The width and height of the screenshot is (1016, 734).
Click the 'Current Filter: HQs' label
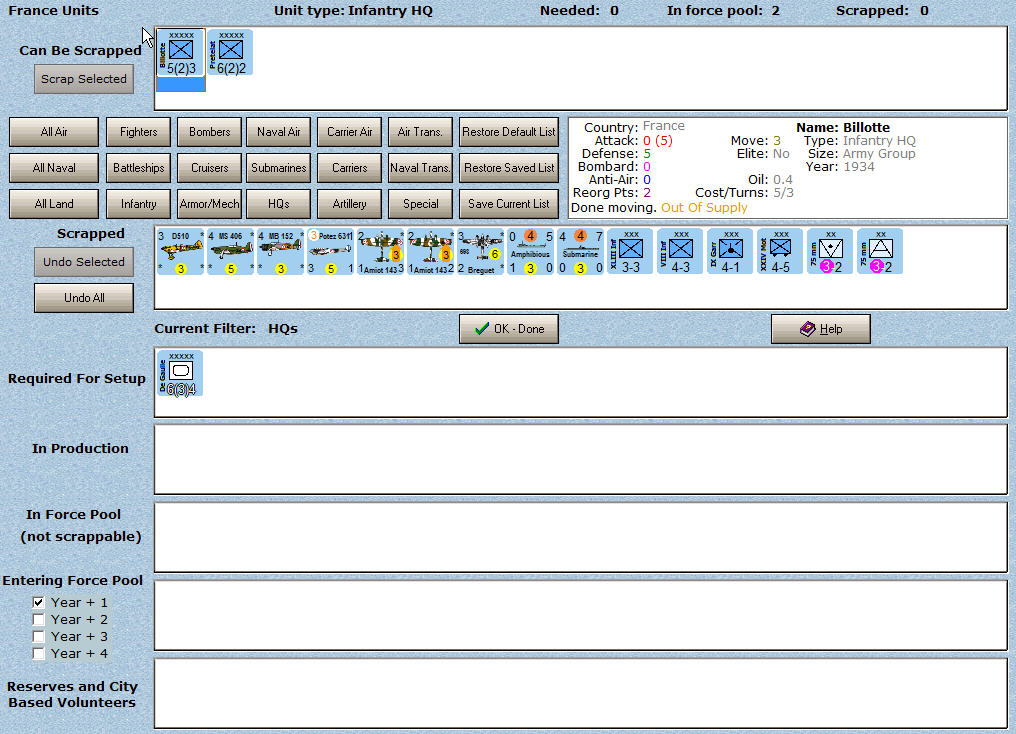tap(225, 328)
